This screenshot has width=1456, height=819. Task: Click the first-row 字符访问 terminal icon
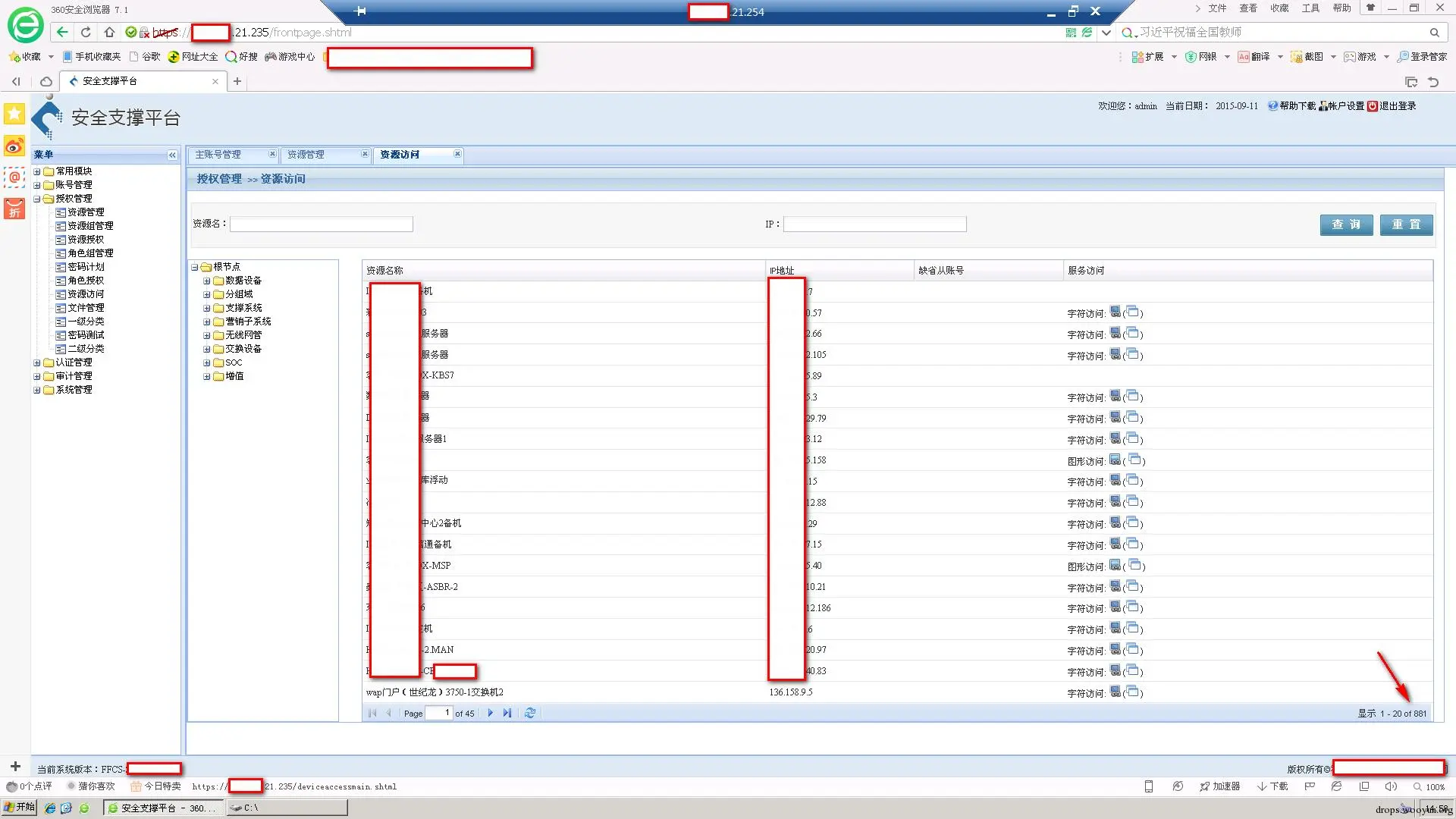1115,312
